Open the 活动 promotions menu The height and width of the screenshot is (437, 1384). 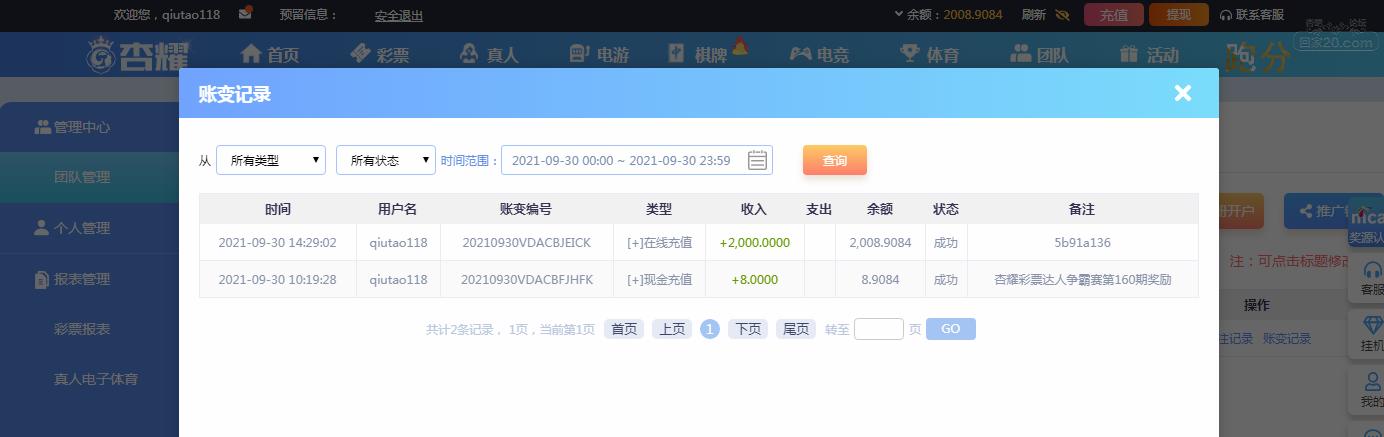click(x=1149, y=54)
